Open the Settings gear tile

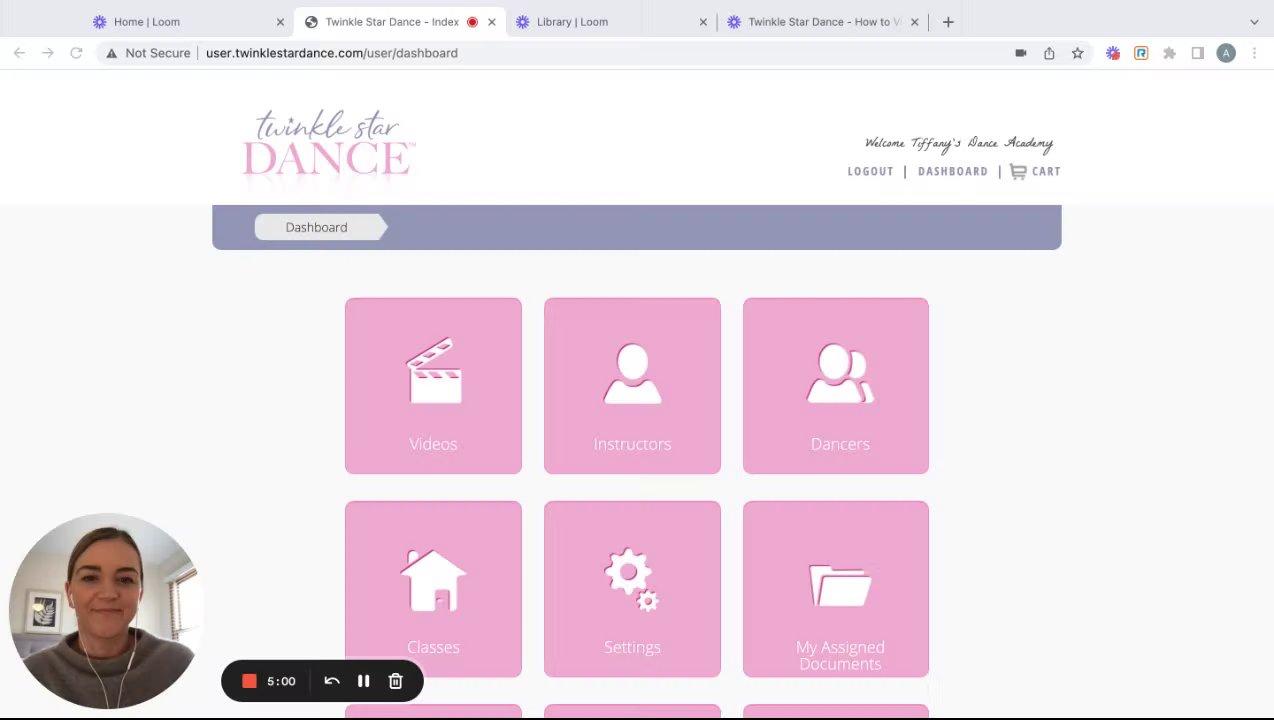click(x=632, y=589)
